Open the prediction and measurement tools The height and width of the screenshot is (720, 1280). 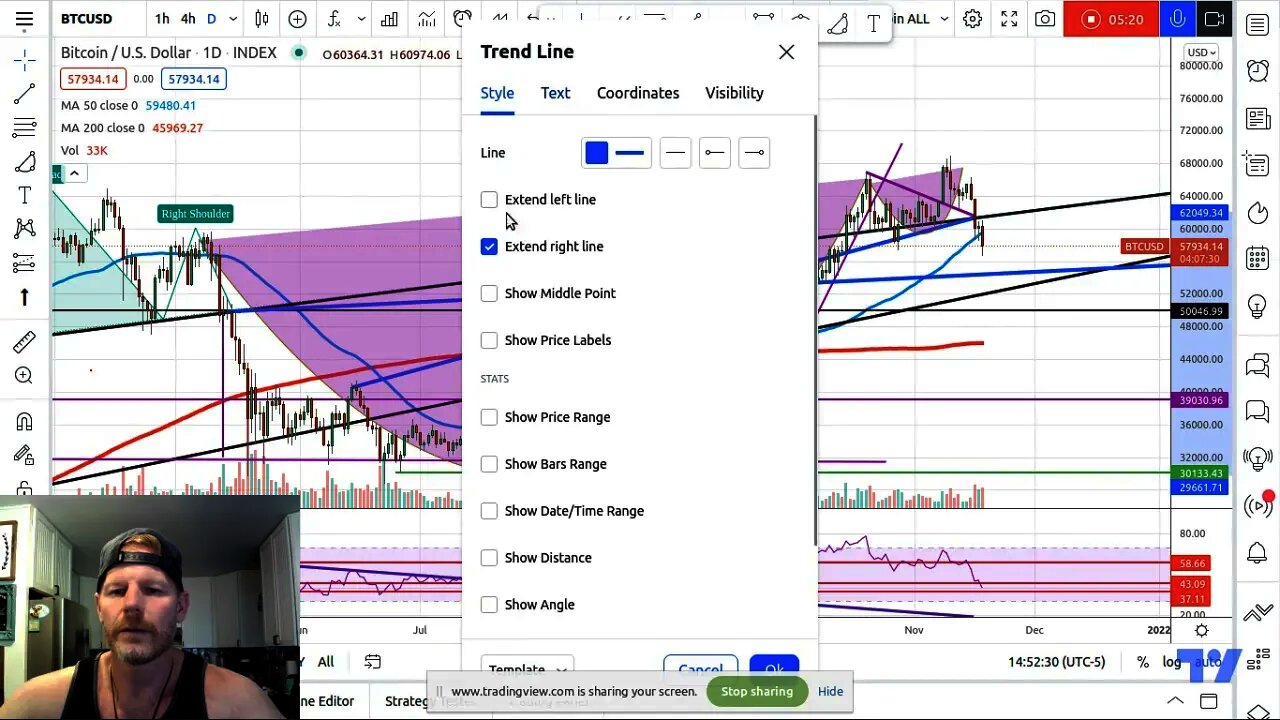click(25, 263)
